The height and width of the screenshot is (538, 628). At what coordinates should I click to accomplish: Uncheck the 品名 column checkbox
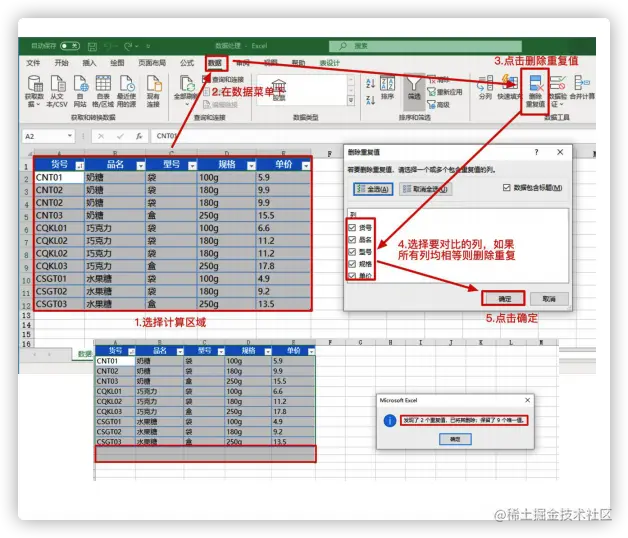point(352,240)
